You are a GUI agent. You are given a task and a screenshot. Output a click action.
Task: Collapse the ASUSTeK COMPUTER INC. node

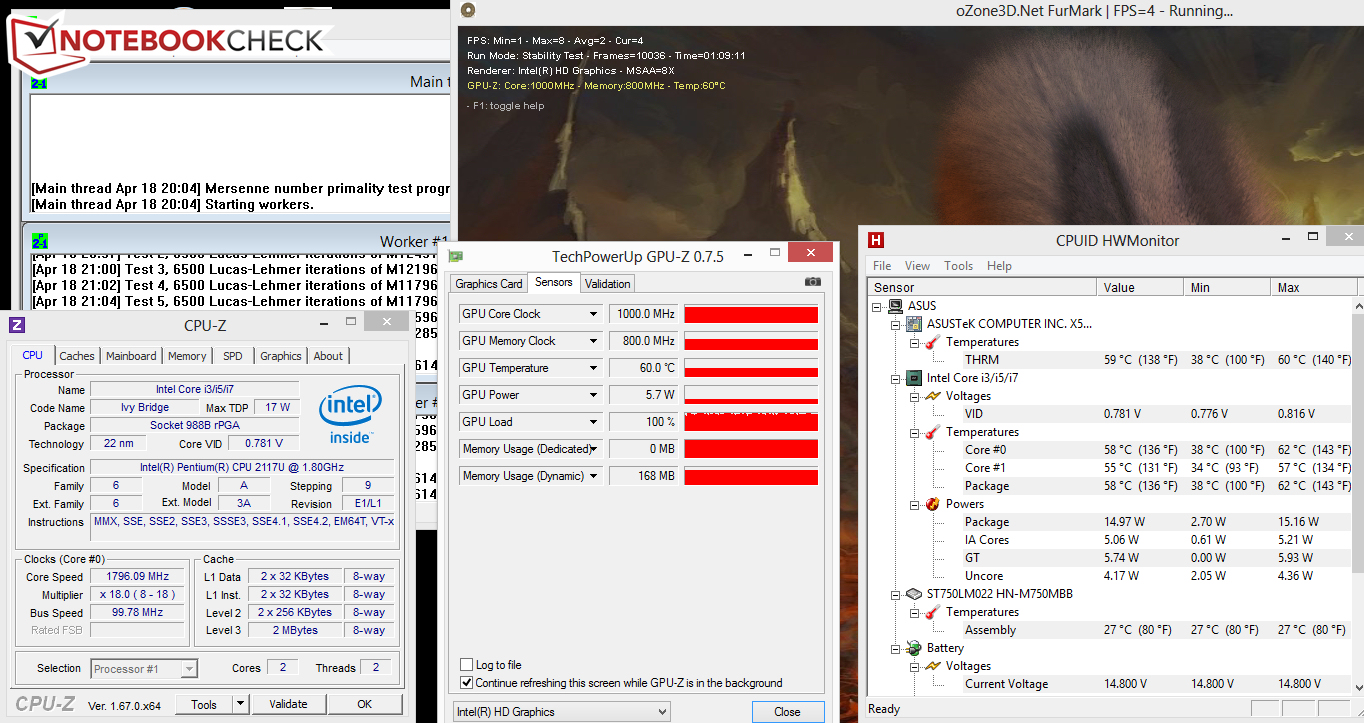(x=895, y=324)
